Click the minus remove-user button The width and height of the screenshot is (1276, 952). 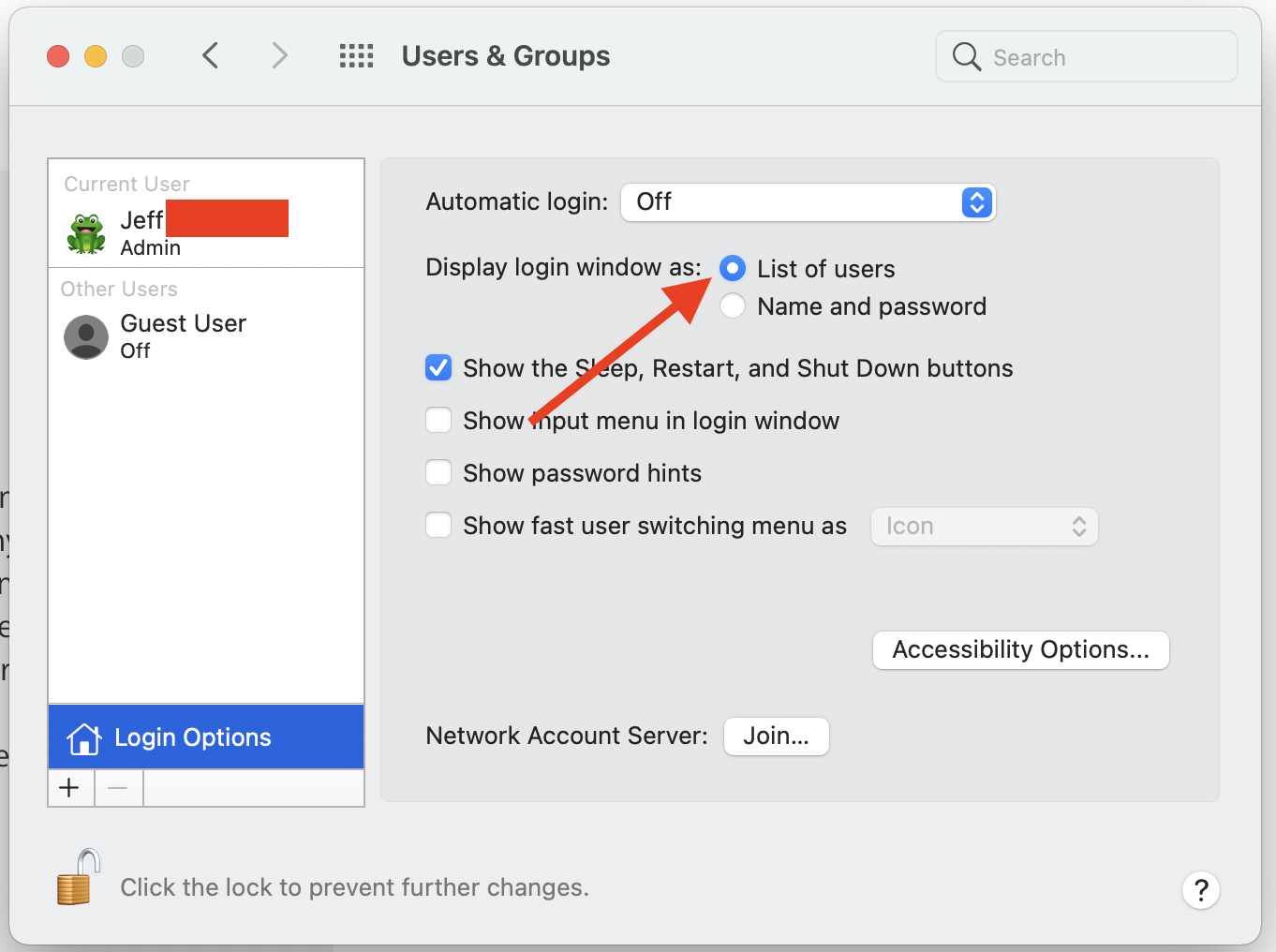[x=118, y=788]
